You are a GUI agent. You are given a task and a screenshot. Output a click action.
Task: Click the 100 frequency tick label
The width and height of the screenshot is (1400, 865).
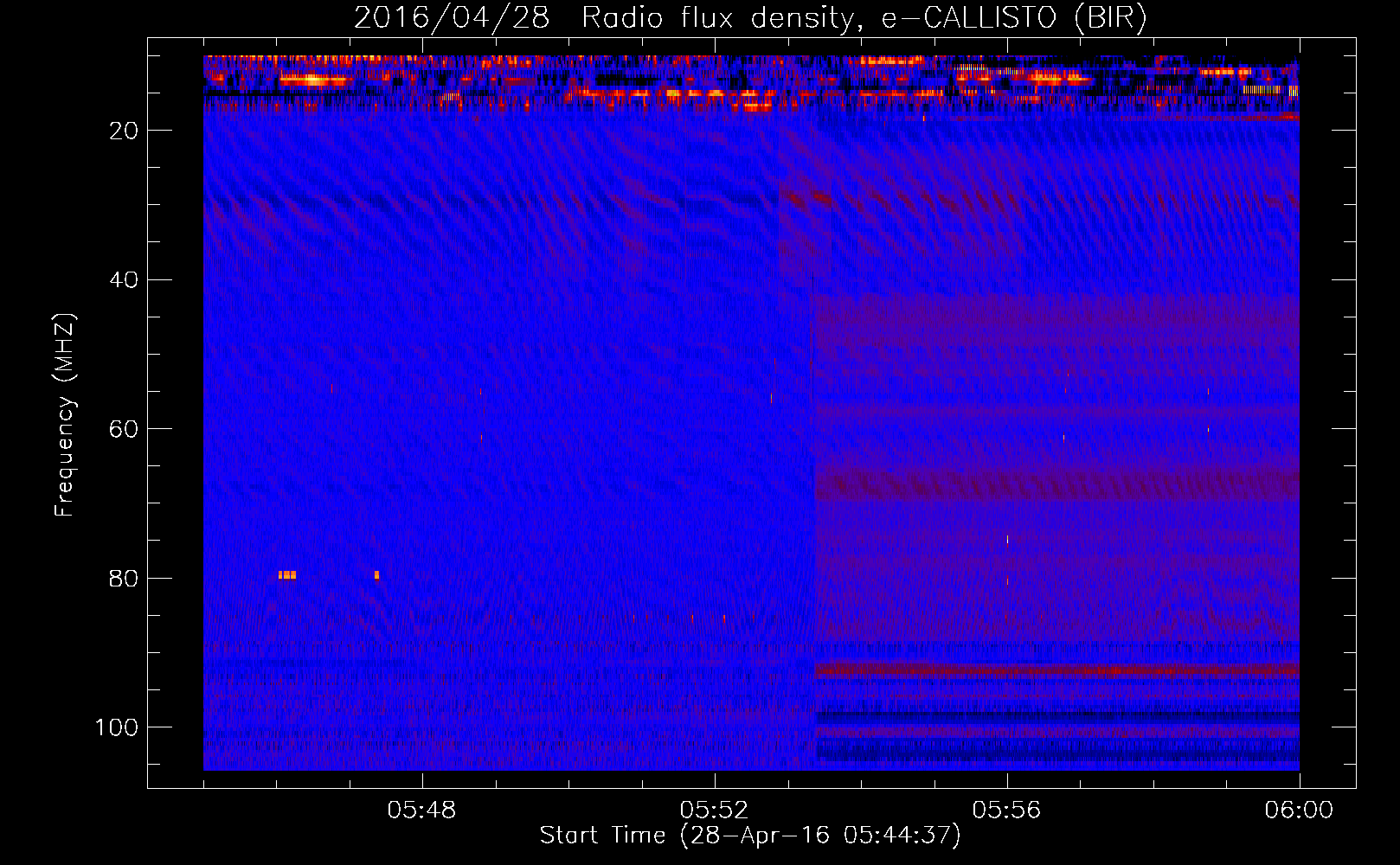pos(117,727)
